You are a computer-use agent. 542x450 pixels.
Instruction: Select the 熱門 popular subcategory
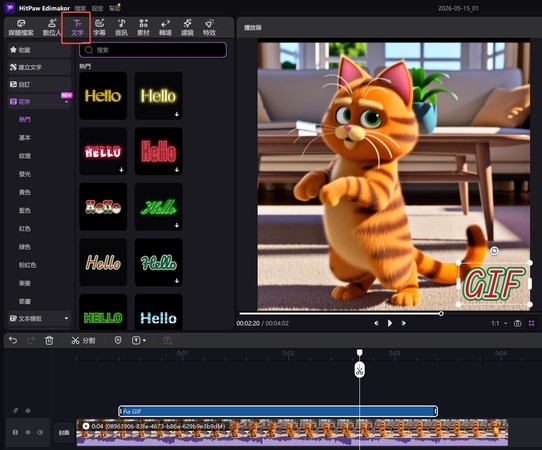[25, 120]
